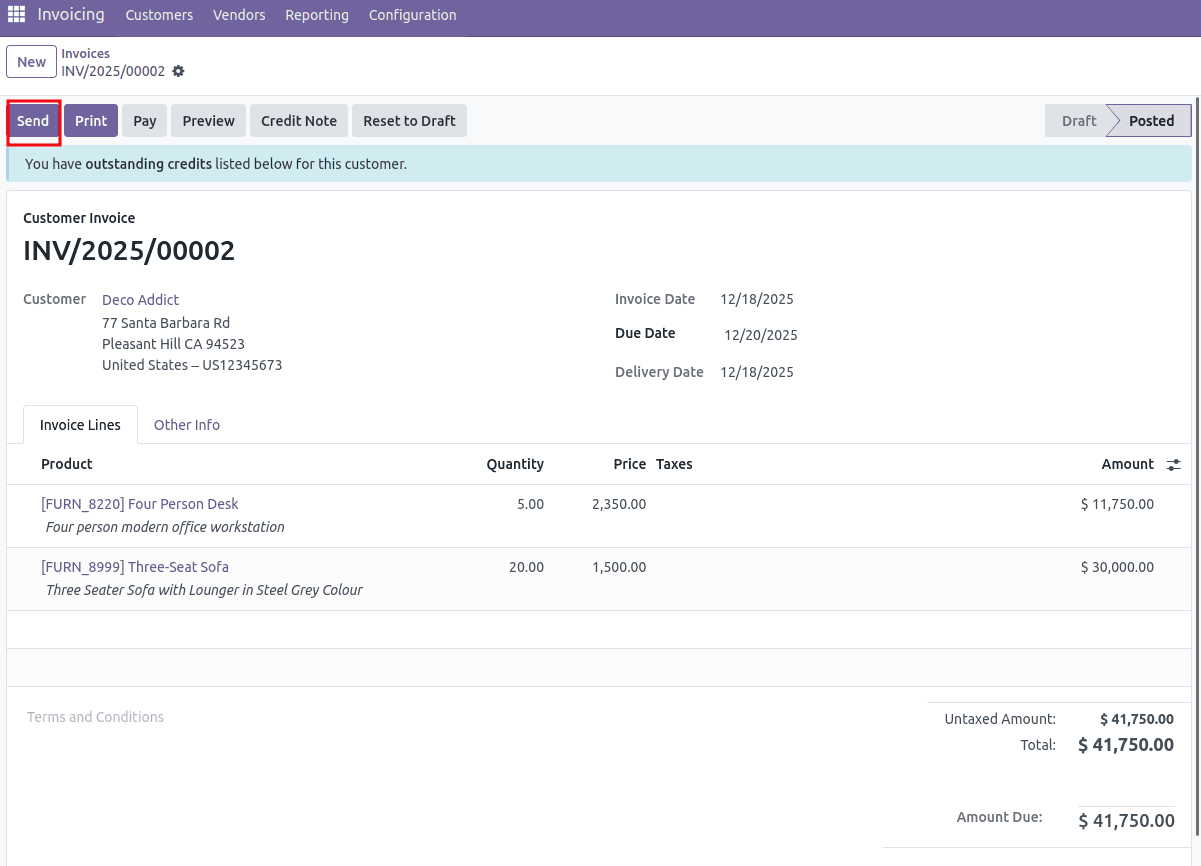Click Preview to view the invoice

[208, 120]
